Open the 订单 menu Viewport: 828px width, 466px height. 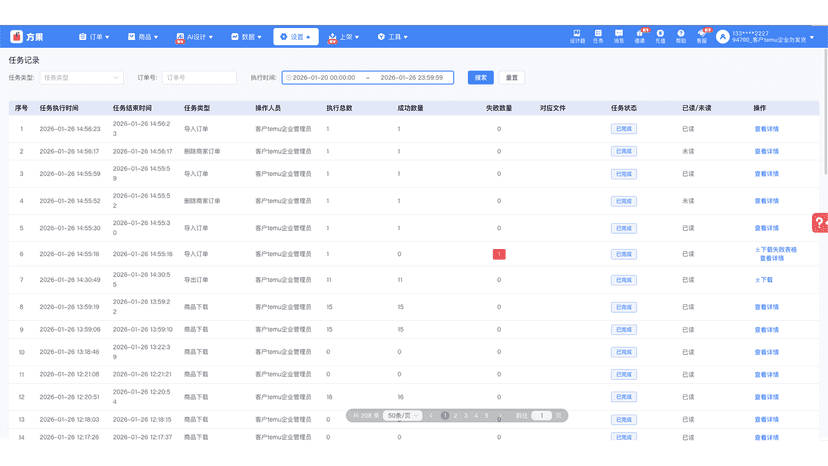pyautogui.click(x=94, y=37)
